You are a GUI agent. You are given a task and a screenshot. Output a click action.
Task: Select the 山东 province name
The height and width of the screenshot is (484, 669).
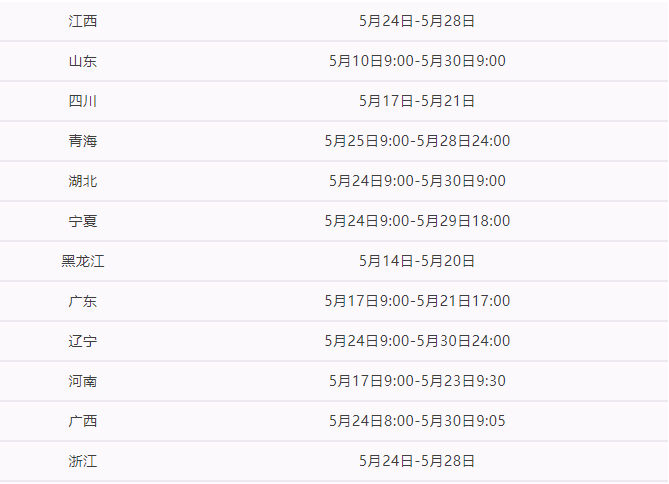tap(83, 61)
